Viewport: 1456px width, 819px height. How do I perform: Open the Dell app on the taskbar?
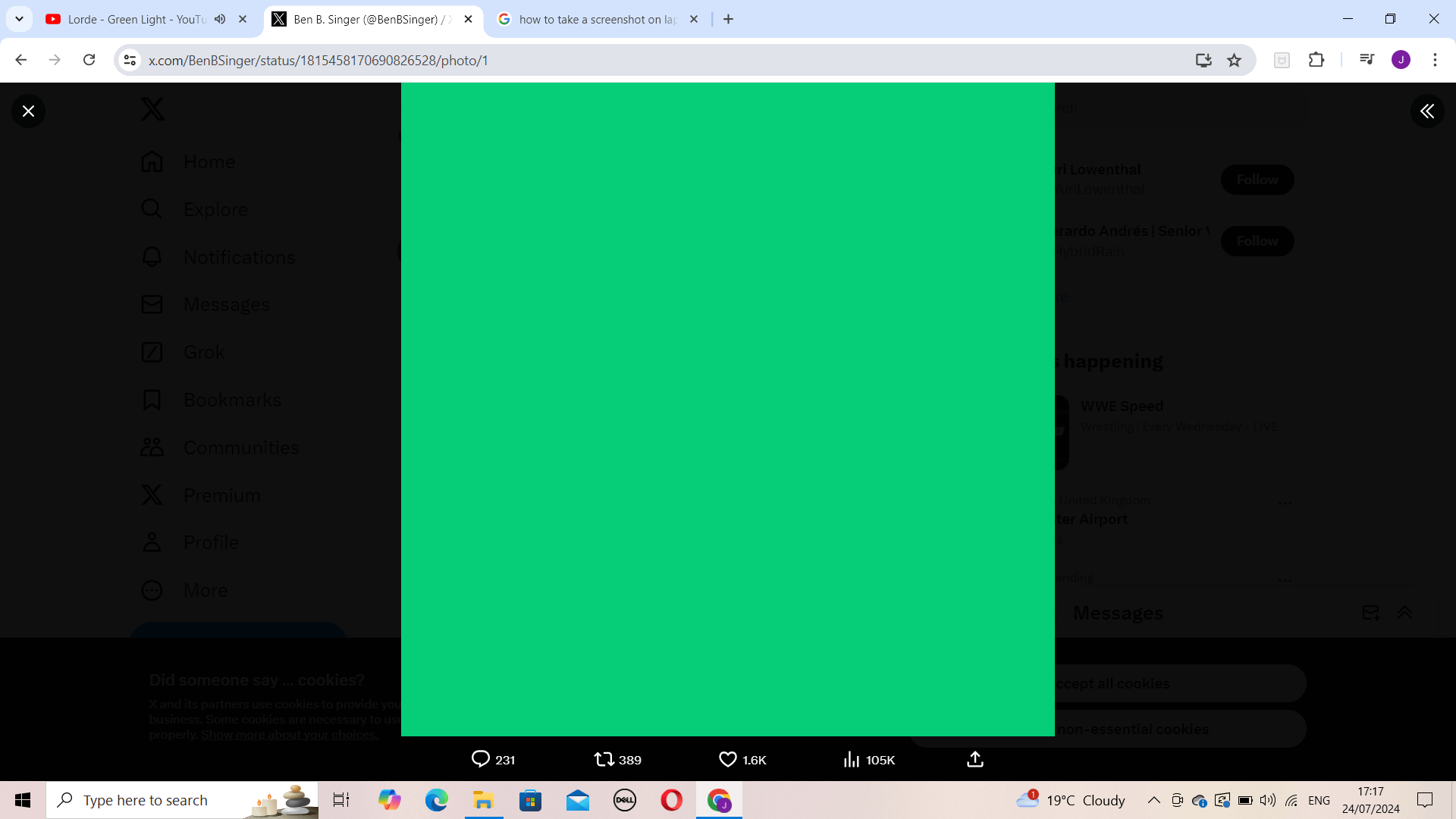click(x=625, y=800)
